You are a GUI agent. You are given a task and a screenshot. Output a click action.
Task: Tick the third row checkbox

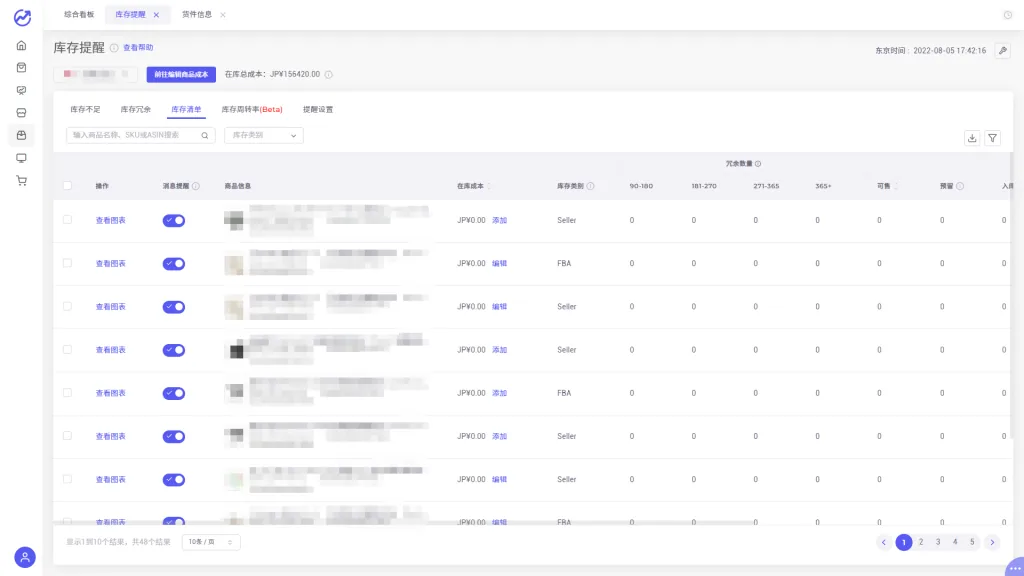click(67, 306)
